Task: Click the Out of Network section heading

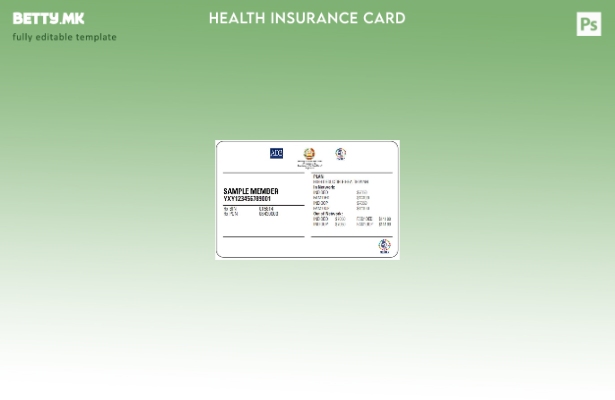Action: click(x=328, y=213)
